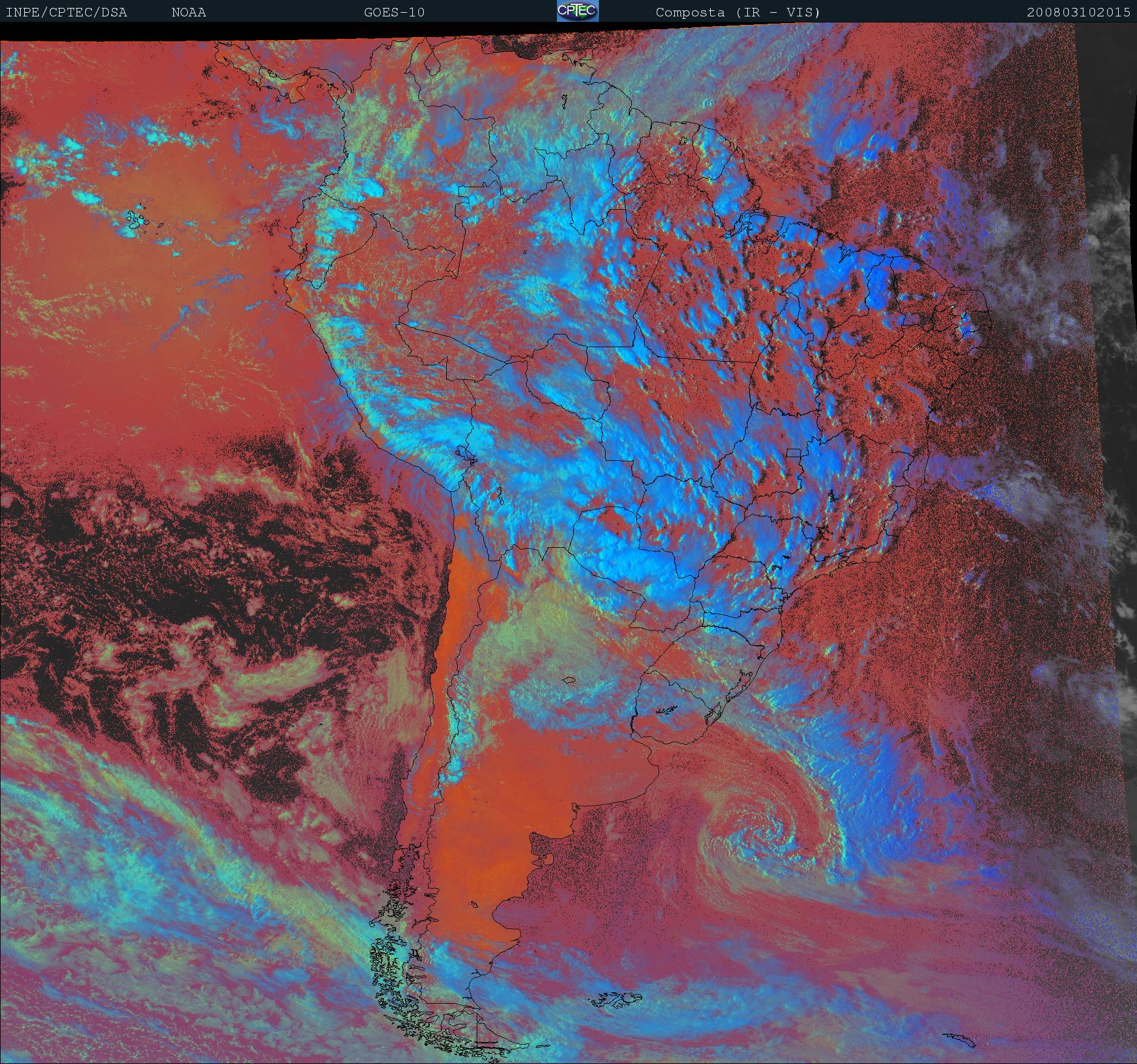Click the NOAA label in the header
This screenshot has width=1137, height=1064.
tap(188, 12)
